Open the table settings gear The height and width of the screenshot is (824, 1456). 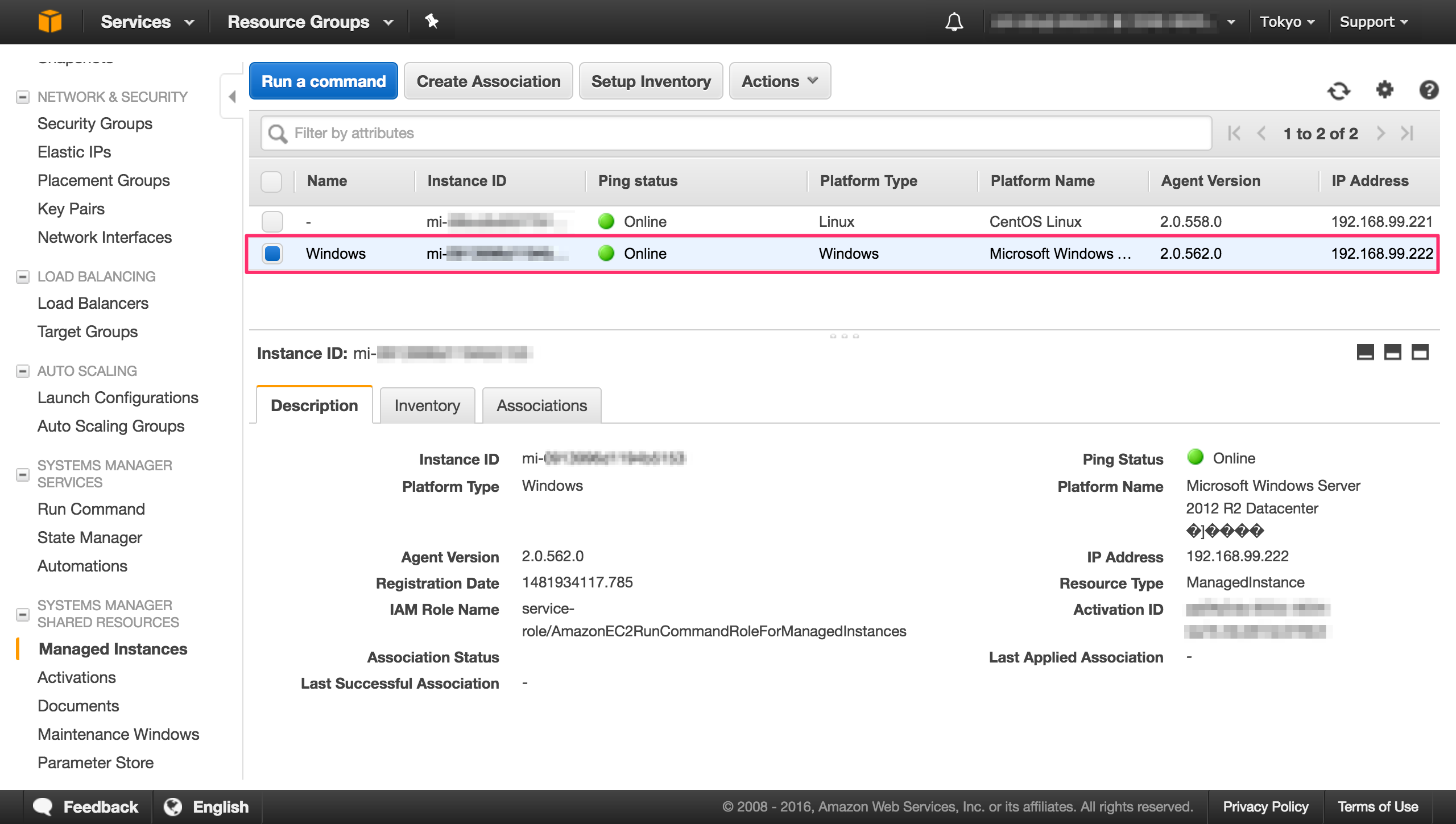coord(1385,90)
